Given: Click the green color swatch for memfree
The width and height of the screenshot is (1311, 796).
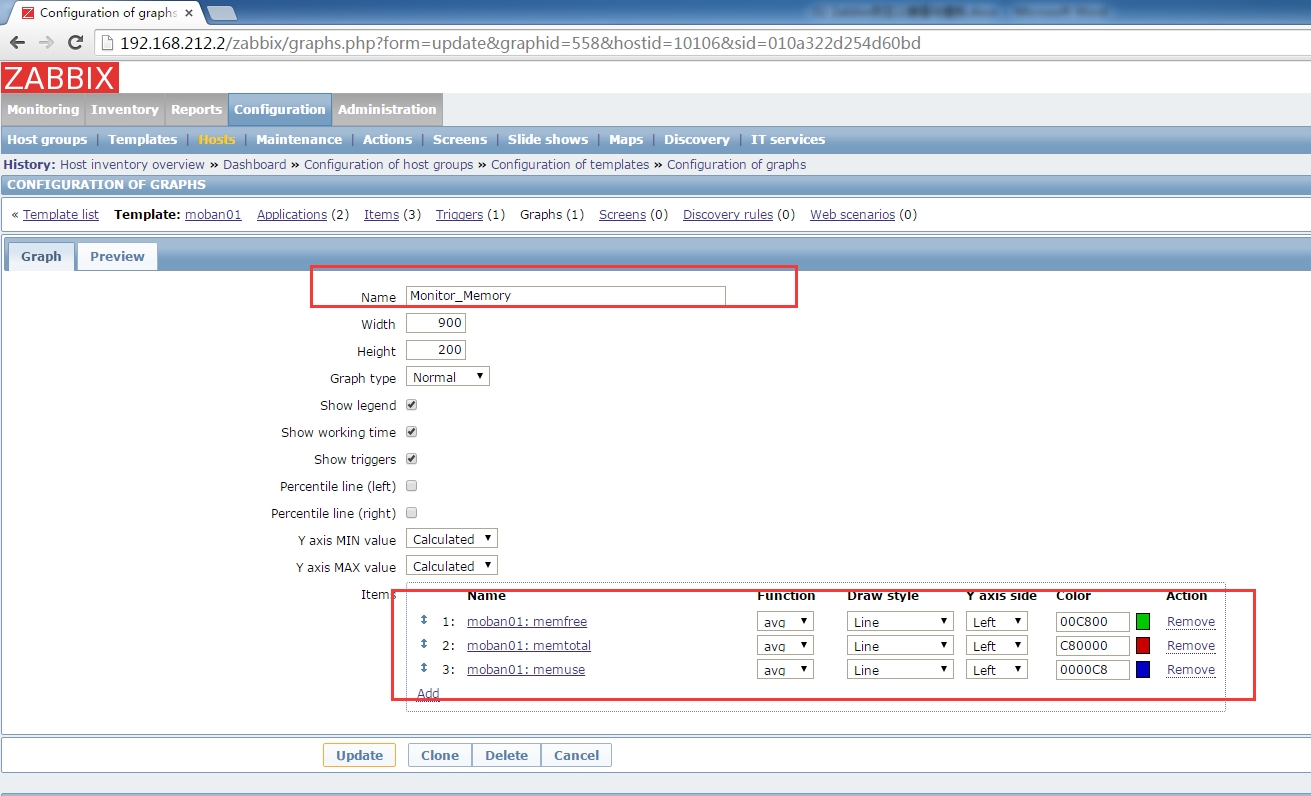Looking at the screenshot, I should click(1143, 622).
